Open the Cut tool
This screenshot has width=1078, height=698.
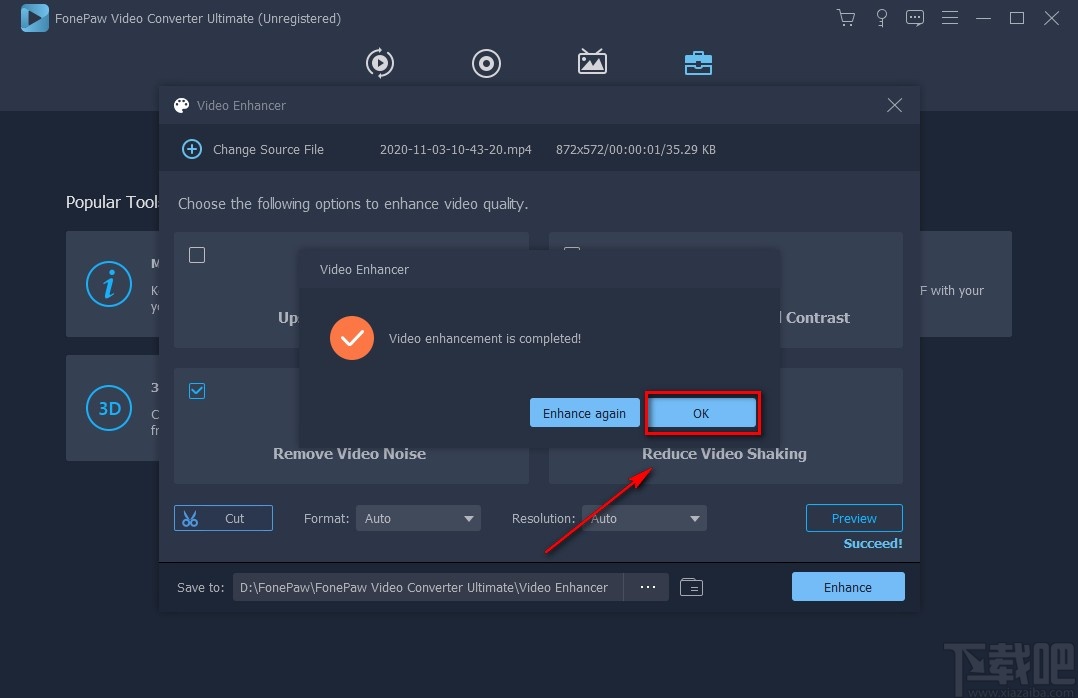click(x=223, y=518)
